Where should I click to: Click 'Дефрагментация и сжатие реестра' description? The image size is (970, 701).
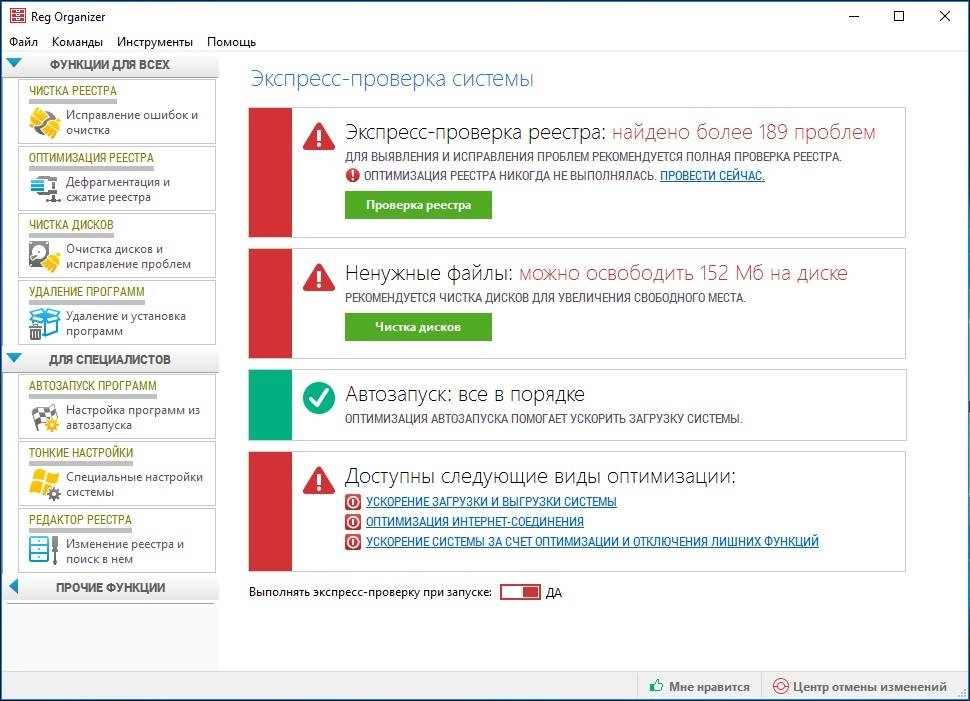[x=118, y=189]
